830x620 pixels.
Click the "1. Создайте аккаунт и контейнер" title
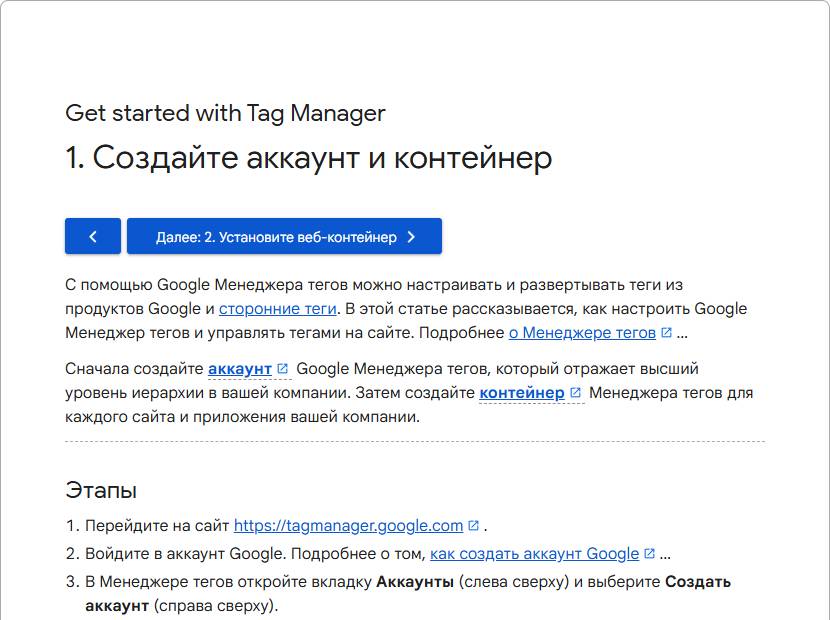309,158
